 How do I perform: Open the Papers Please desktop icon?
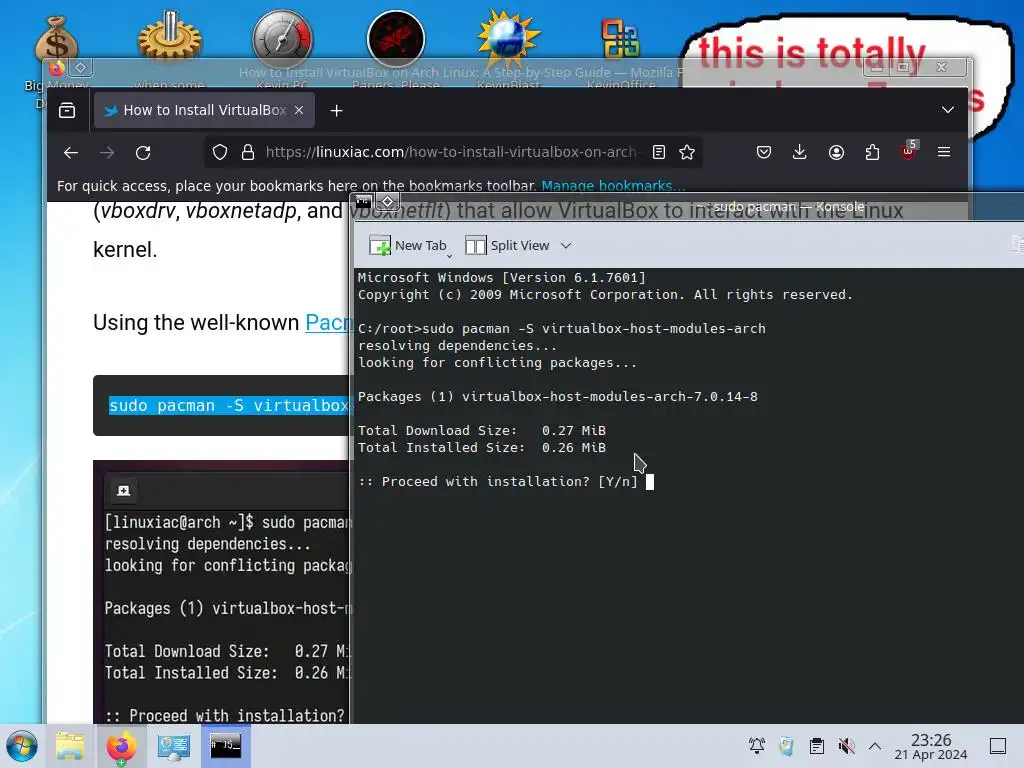[396, 38]
